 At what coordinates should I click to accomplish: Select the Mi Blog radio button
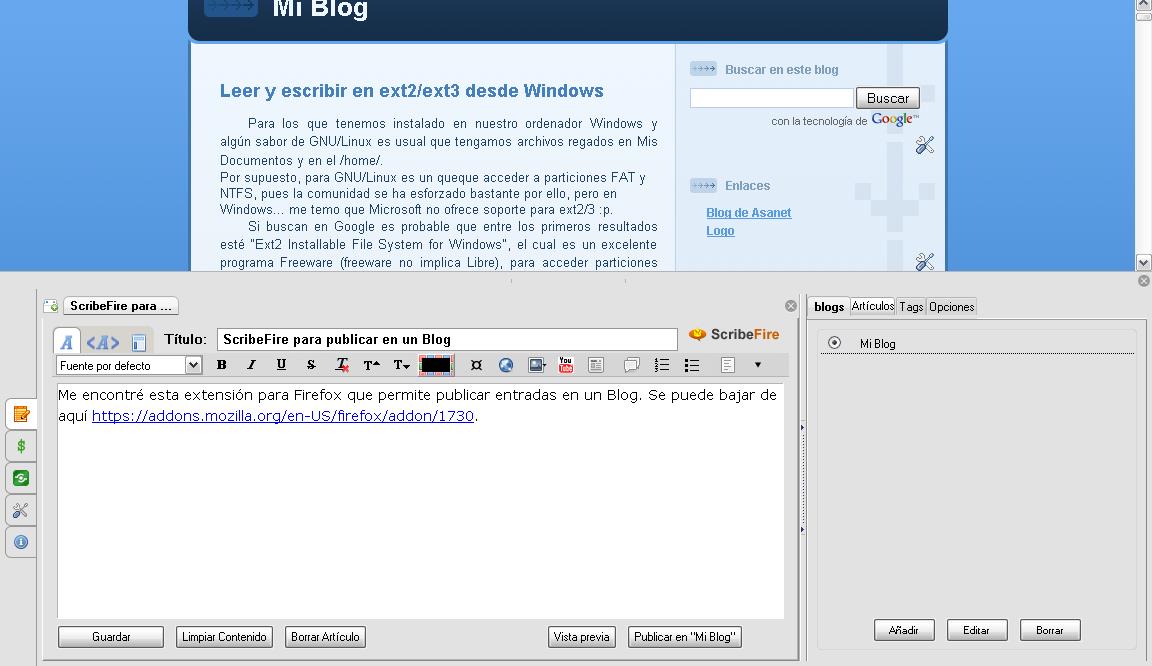pyautogui.click(x=834, y=343)
